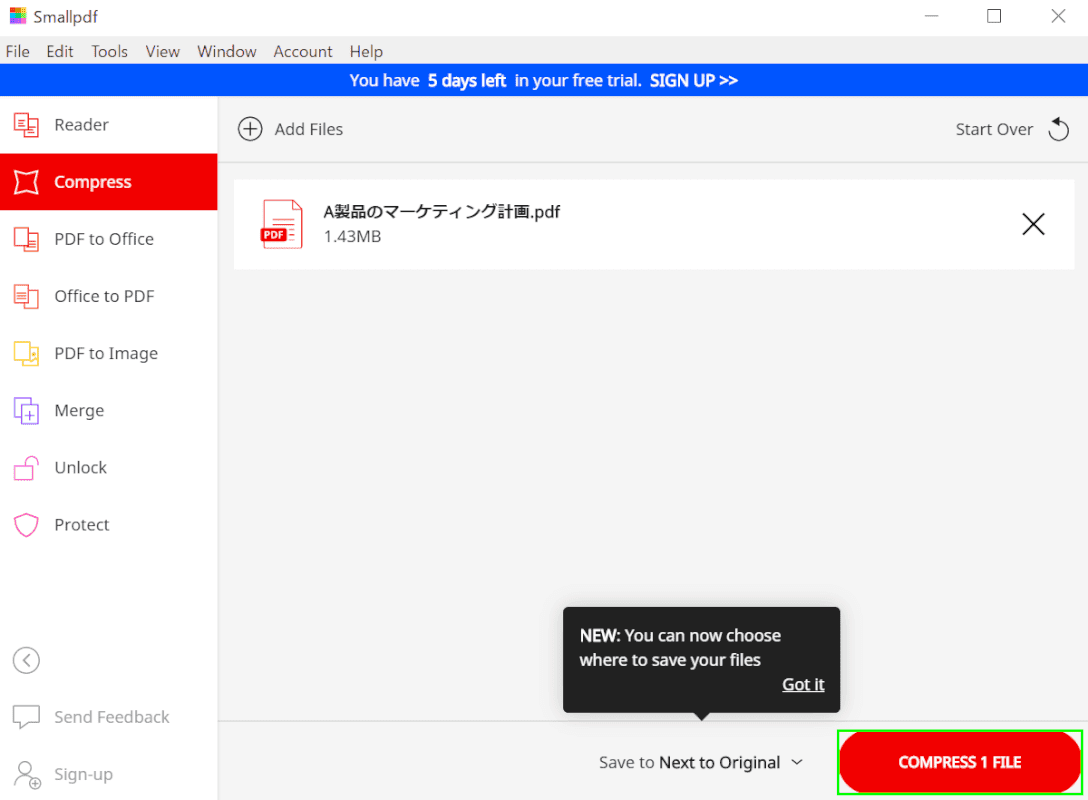Open the Account menu
The image size is (1088, 800).
(303, 51)
